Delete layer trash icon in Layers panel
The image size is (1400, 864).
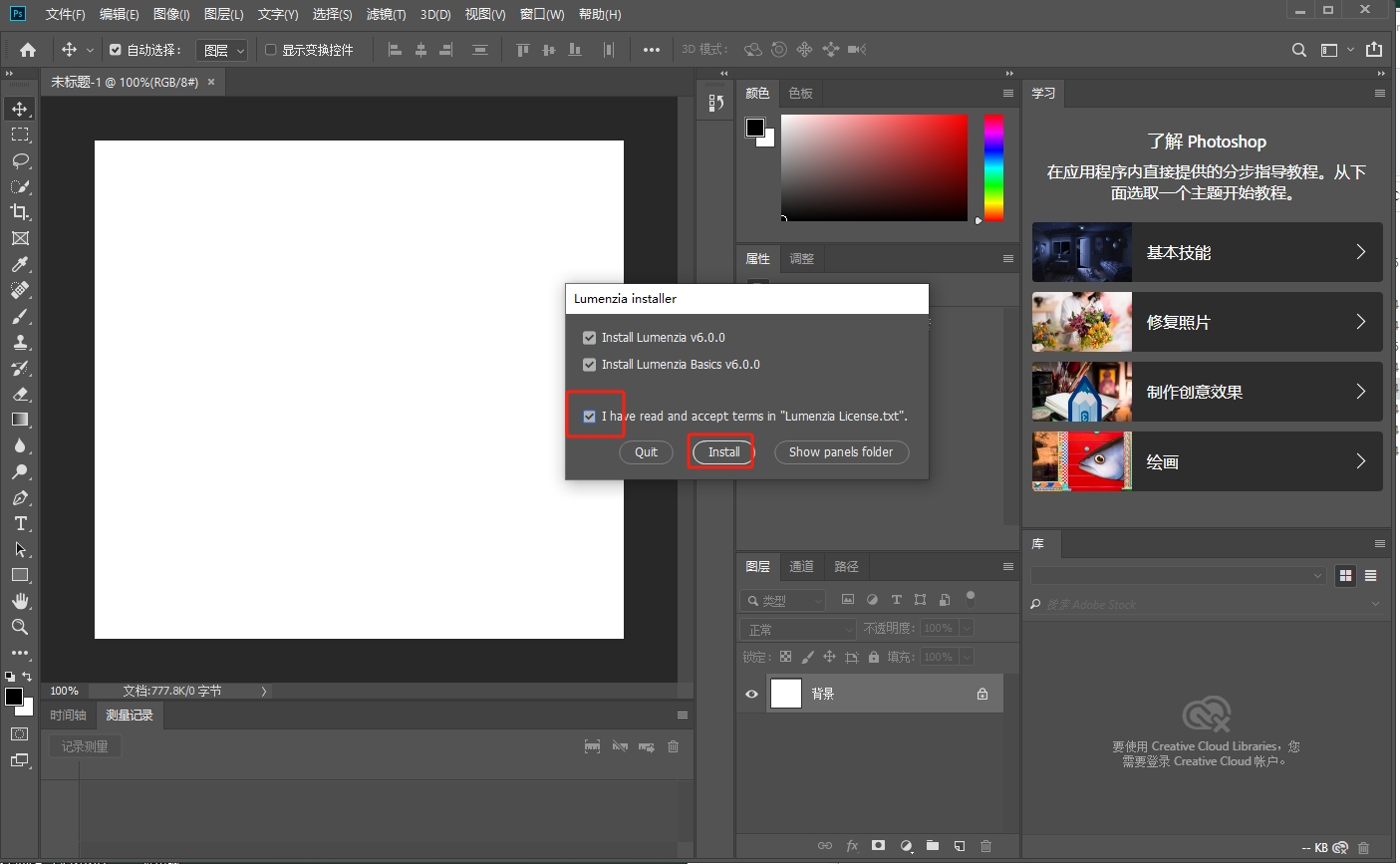pos(985,845)
